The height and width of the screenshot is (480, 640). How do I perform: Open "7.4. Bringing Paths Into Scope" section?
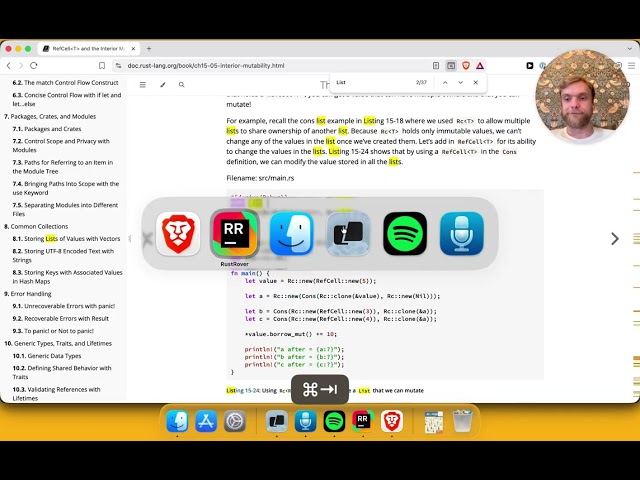pyautogui.click(x=66, y=188)
